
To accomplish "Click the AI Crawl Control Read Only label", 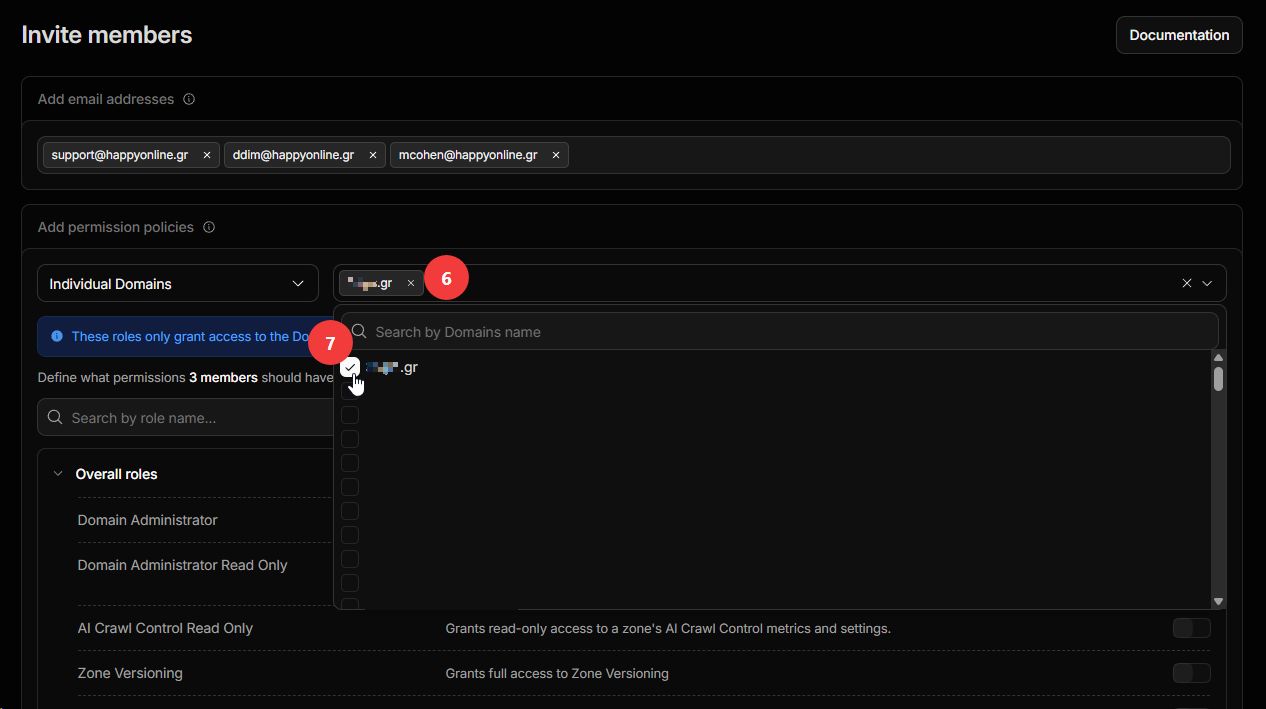I will click(165, 628).
